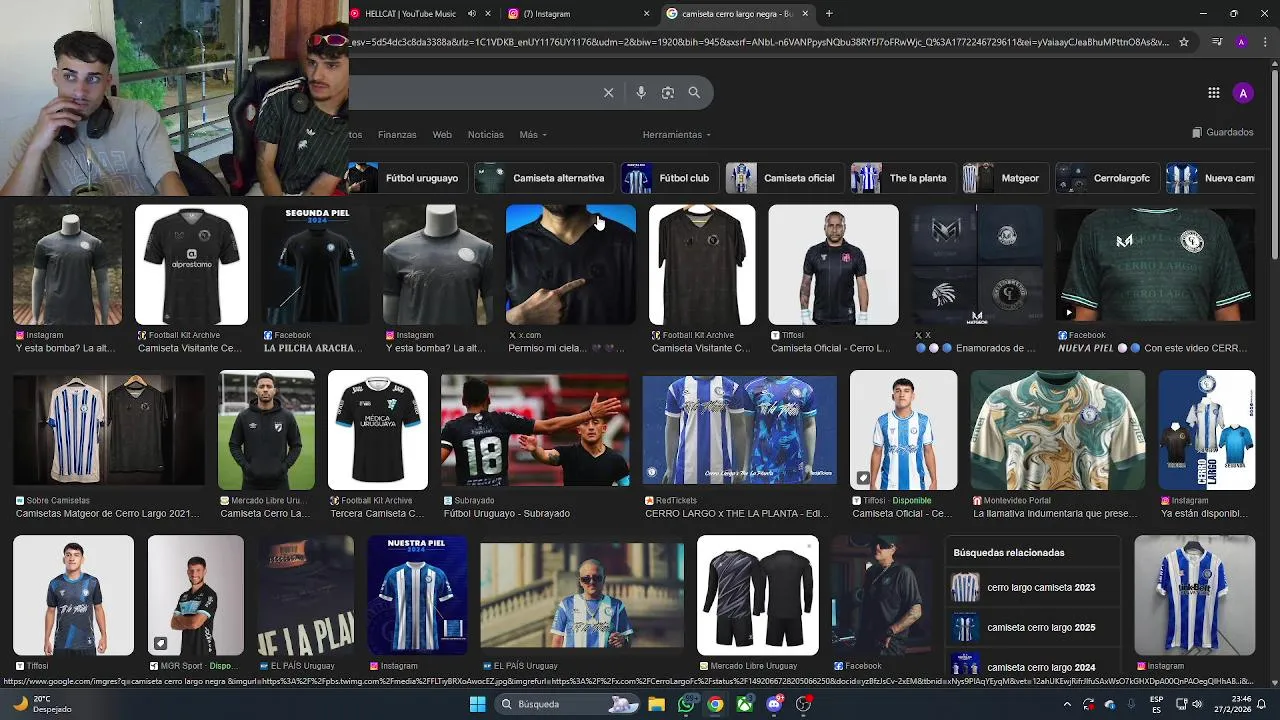
Task: Open Montevideo Portal marbled jersey image
Action: point(1058,430)
